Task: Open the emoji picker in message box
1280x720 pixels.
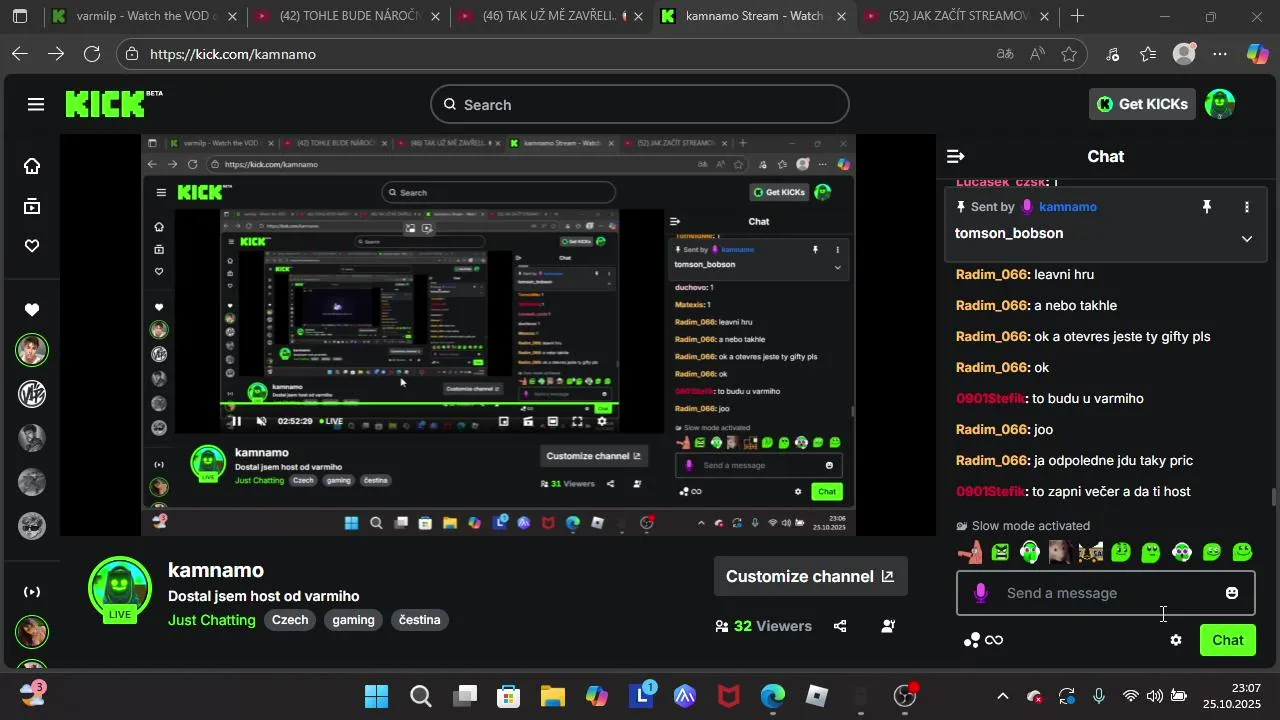Action: tap(1232, 593)
